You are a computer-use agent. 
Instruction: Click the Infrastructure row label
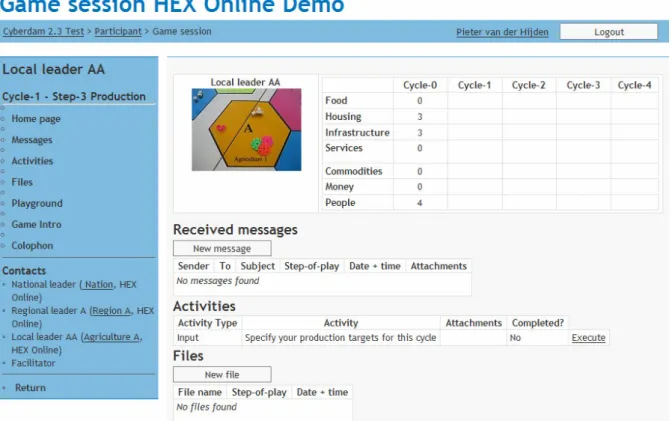click(x=357, y=132)
